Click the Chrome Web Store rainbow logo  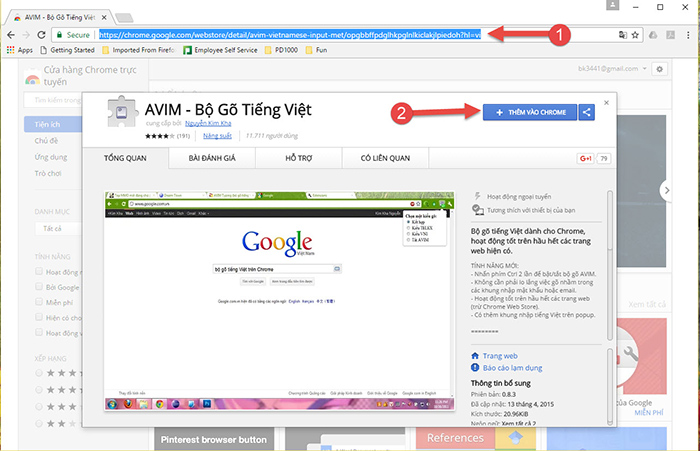[x=32, y=78]
